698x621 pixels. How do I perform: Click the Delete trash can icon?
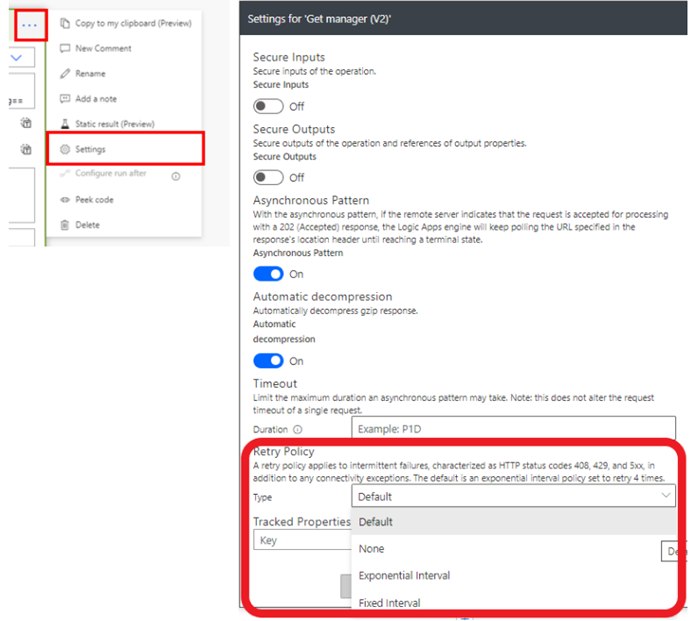65,225
